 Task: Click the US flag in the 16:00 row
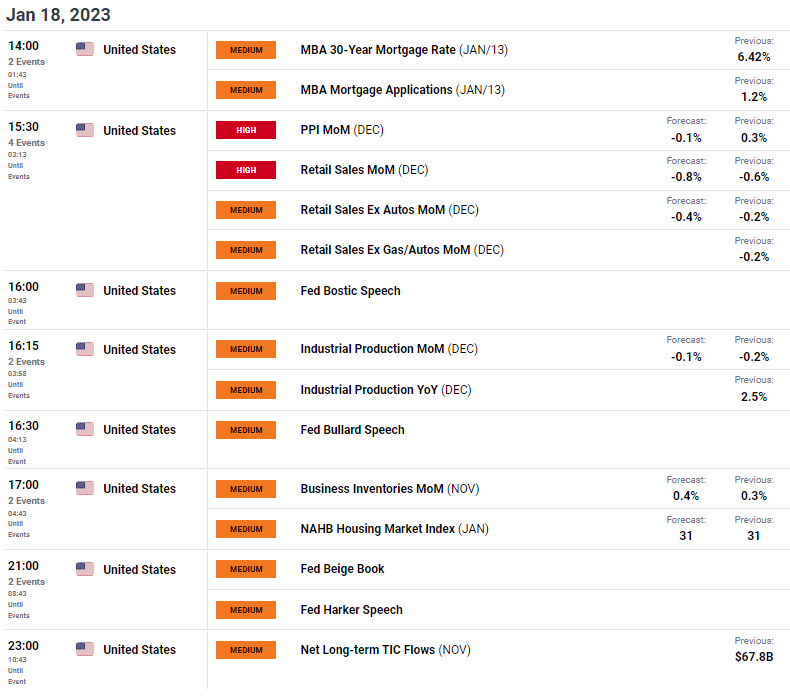85,290
